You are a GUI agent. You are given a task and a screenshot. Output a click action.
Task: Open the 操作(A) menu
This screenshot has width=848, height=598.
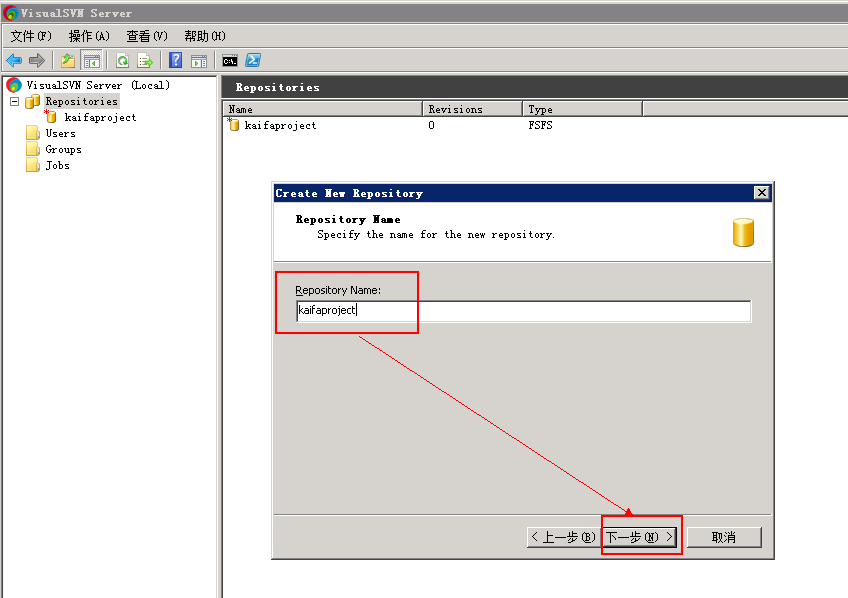tap(89, 36)
